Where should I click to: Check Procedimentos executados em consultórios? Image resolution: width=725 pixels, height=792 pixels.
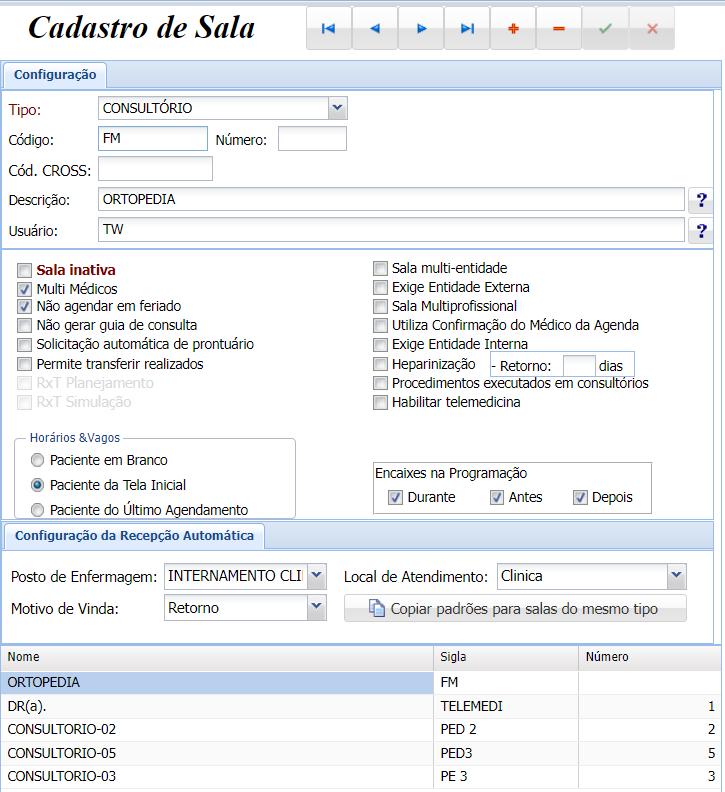pos(380,383)
